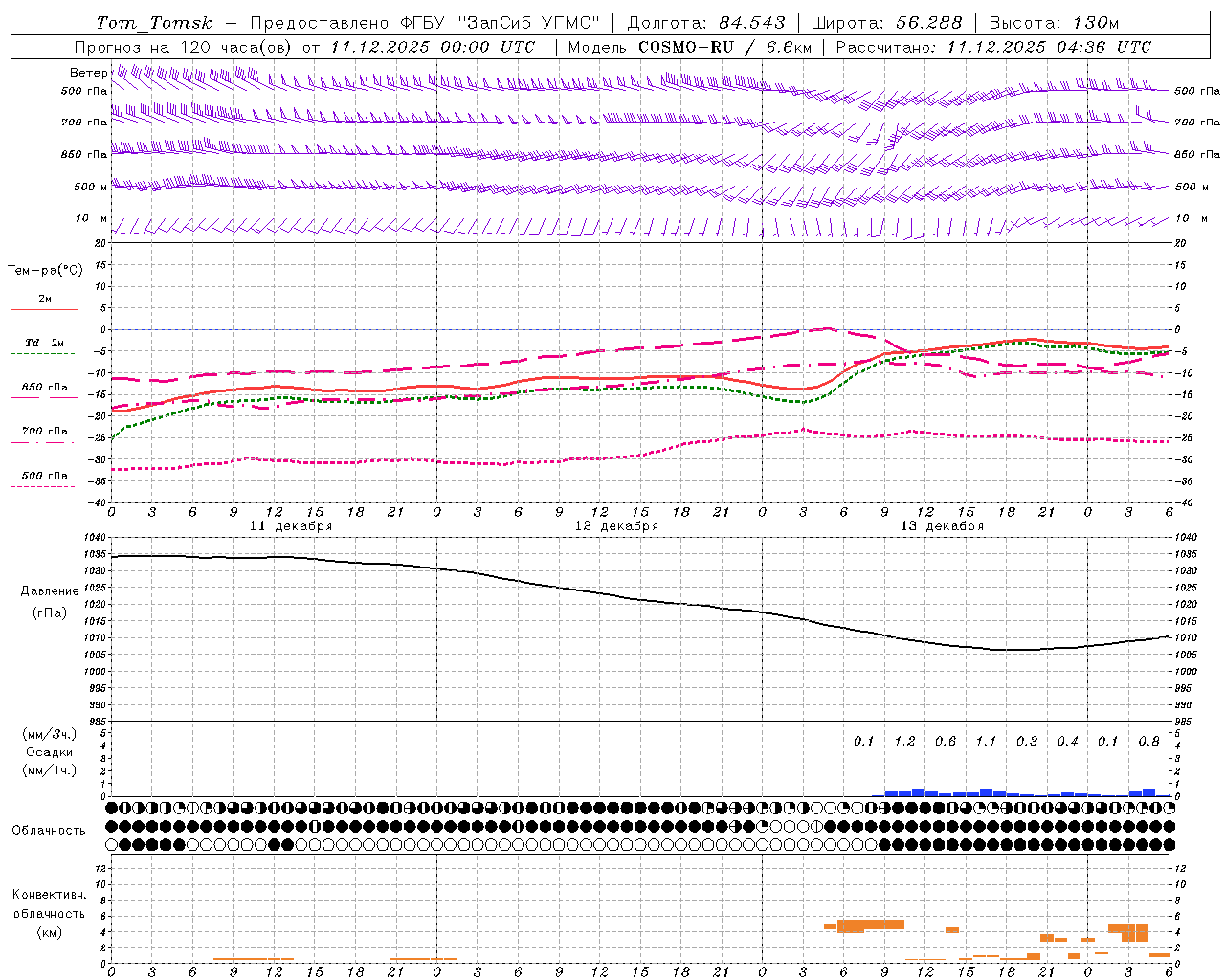Click the (мм/1ч.) precipitation unit label
Screen dimensions: 1225x980
[50, 770]
